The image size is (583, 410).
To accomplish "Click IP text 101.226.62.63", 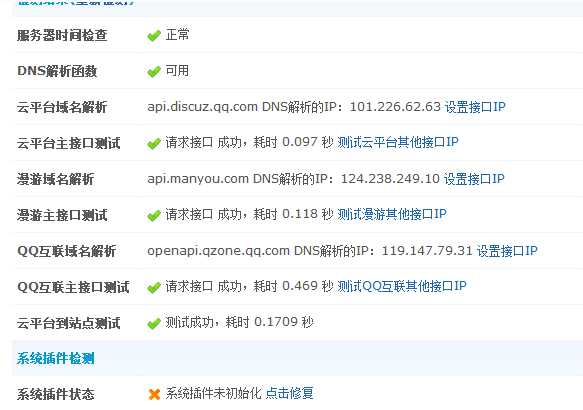I will (395, 107).
